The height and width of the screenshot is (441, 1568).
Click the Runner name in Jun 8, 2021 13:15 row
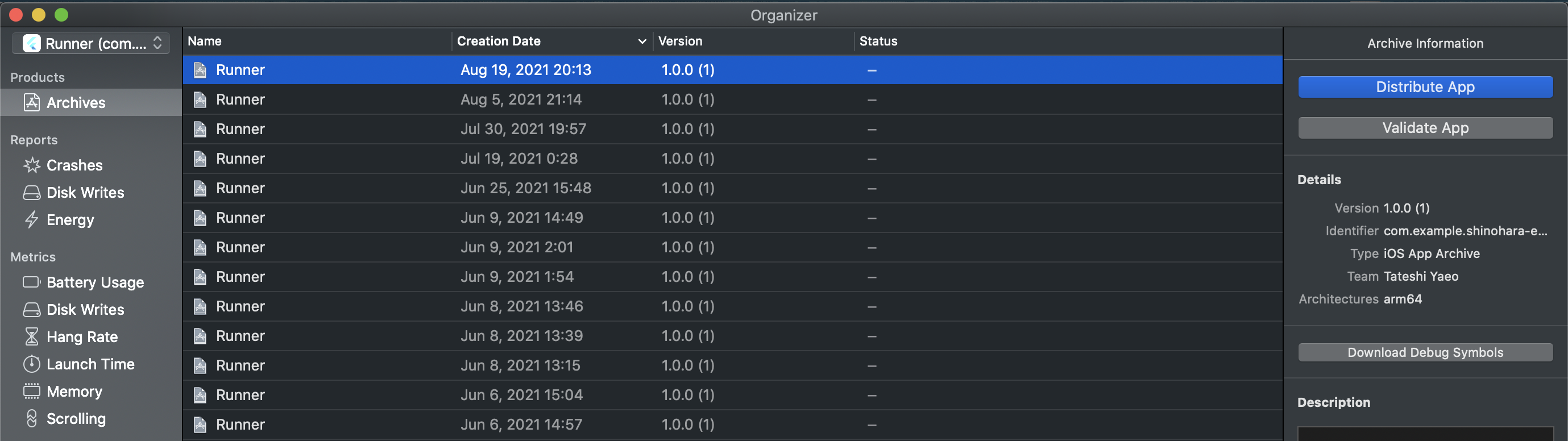tap(240, 365)
